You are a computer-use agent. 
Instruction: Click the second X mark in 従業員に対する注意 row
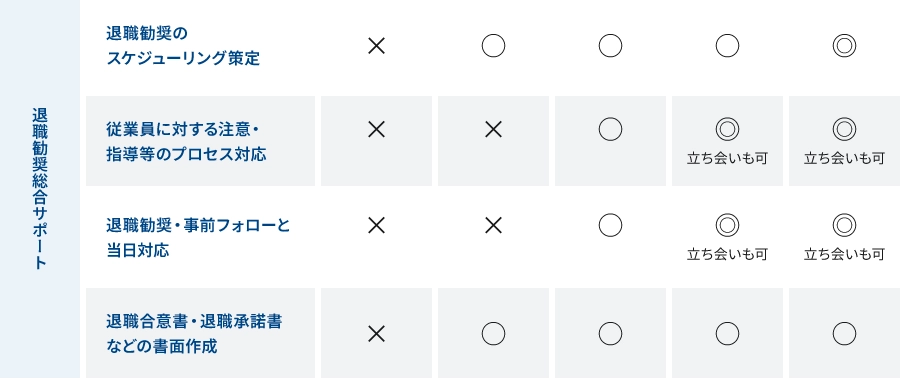[493, 130]
